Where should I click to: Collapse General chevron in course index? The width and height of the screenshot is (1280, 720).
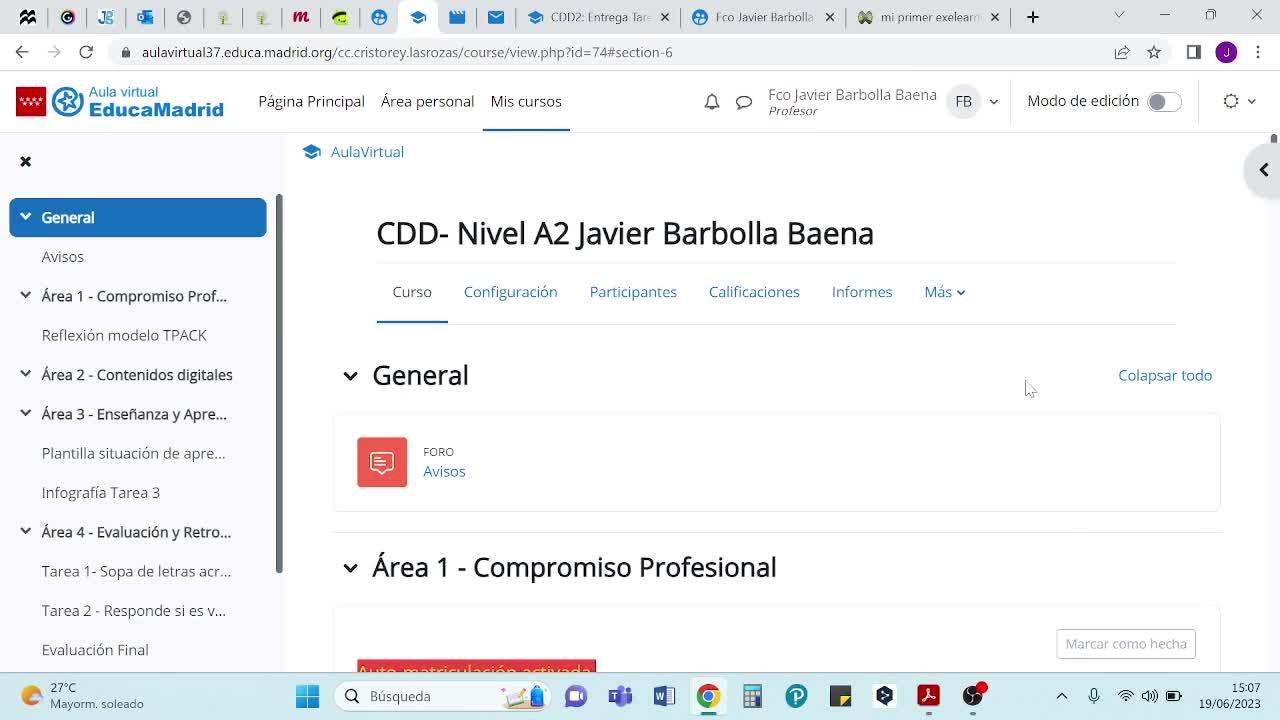[26, 217]
